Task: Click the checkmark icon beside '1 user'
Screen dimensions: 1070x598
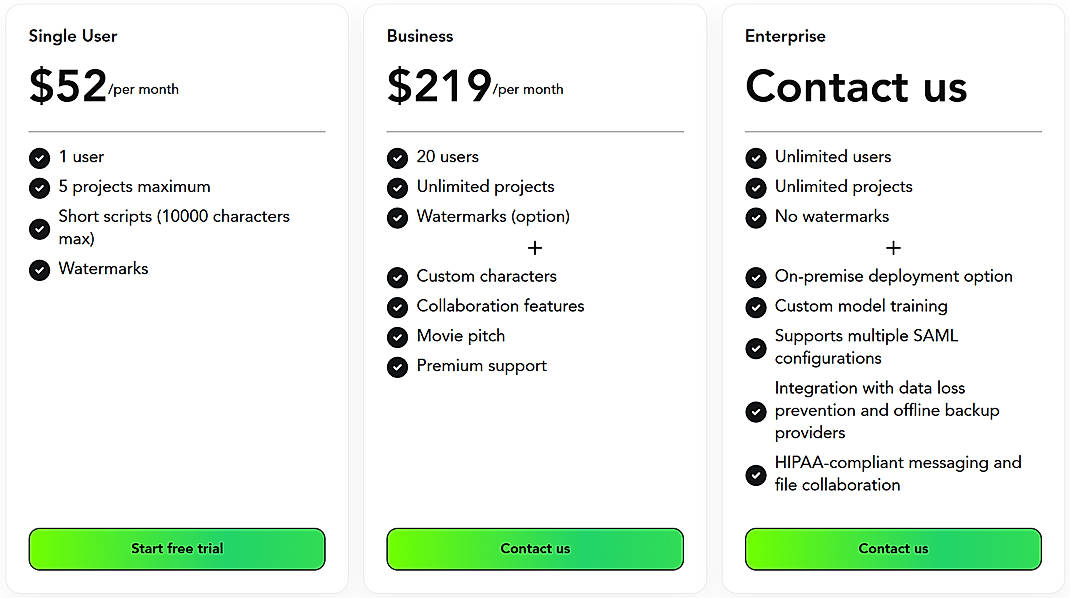Action: 39,157
